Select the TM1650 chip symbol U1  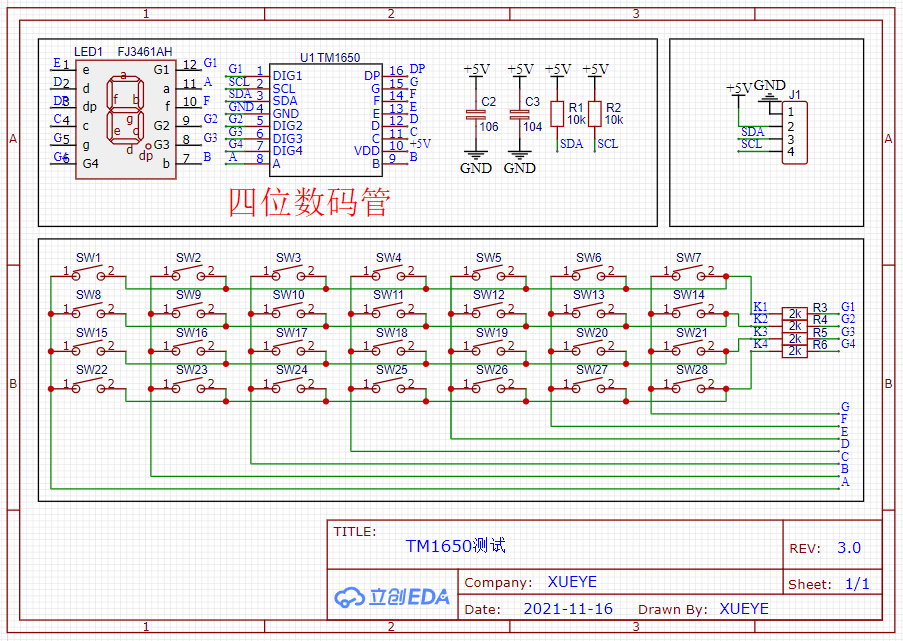[x=325, y=115]
